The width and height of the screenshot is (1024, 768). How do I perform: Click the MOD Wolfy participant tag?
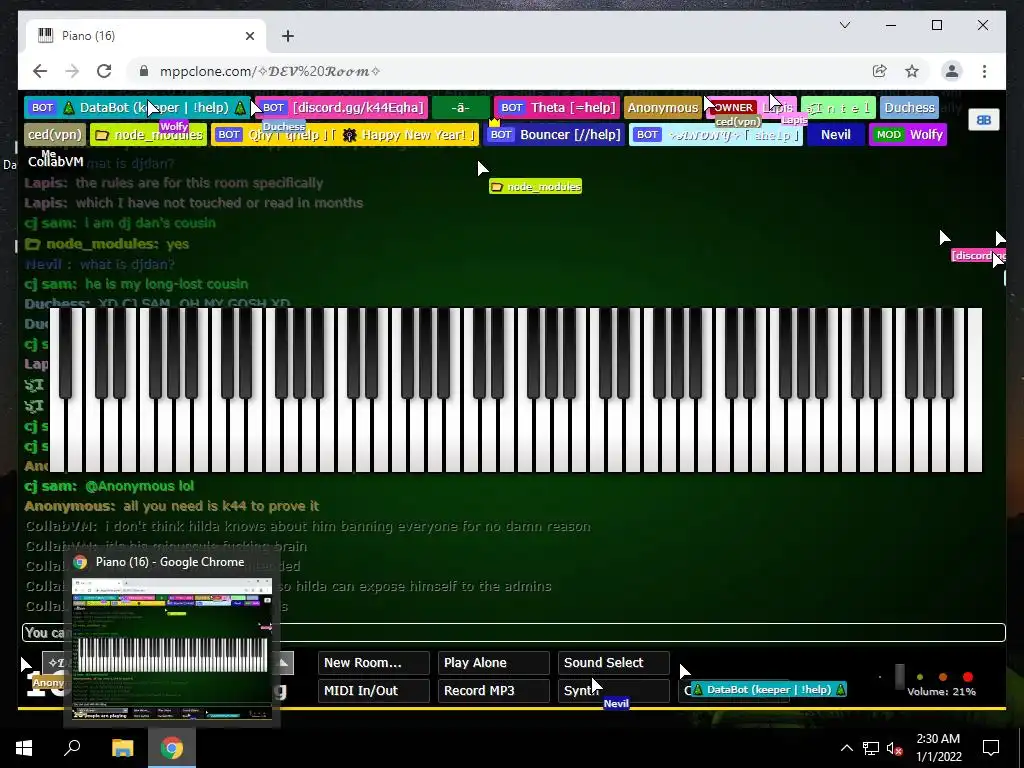(908, 135)
